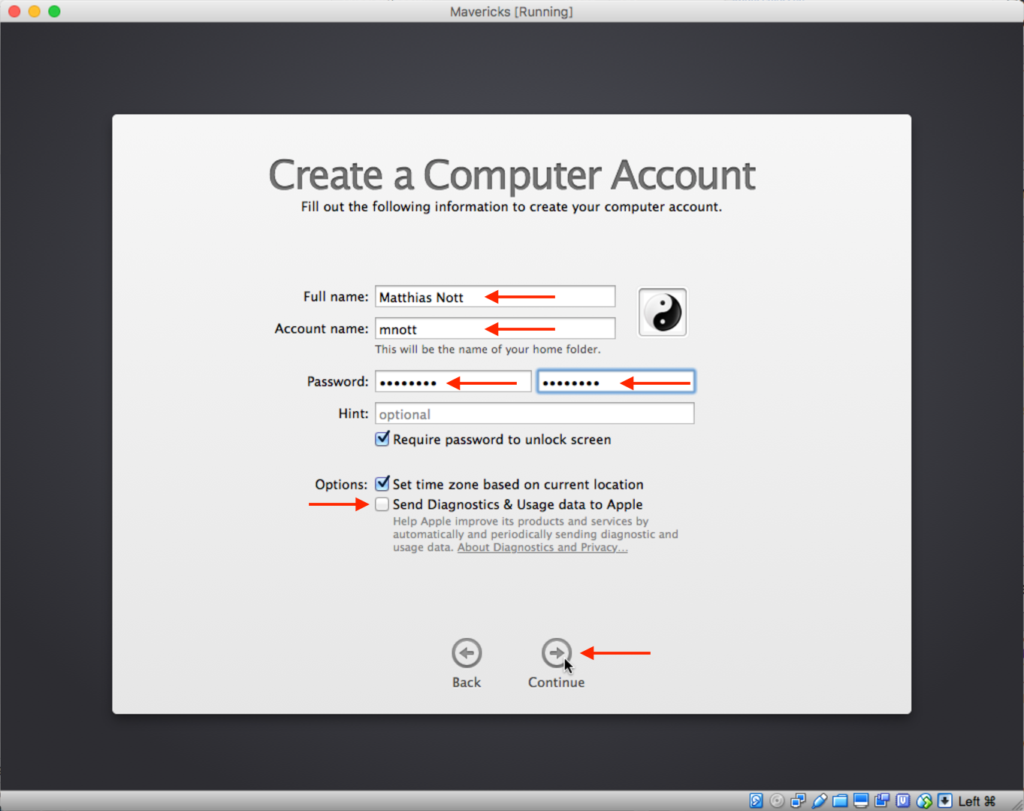Viewport: 1024px width, 811px height.
Task: Click the password verify field
Action: 616,382
